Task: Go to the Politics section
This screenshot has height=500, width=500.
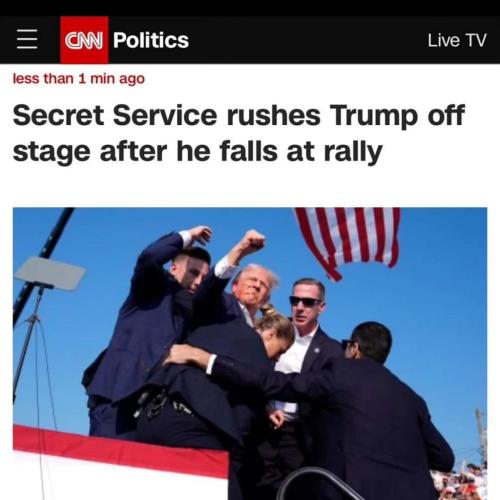Action: (x=151, y=40)
